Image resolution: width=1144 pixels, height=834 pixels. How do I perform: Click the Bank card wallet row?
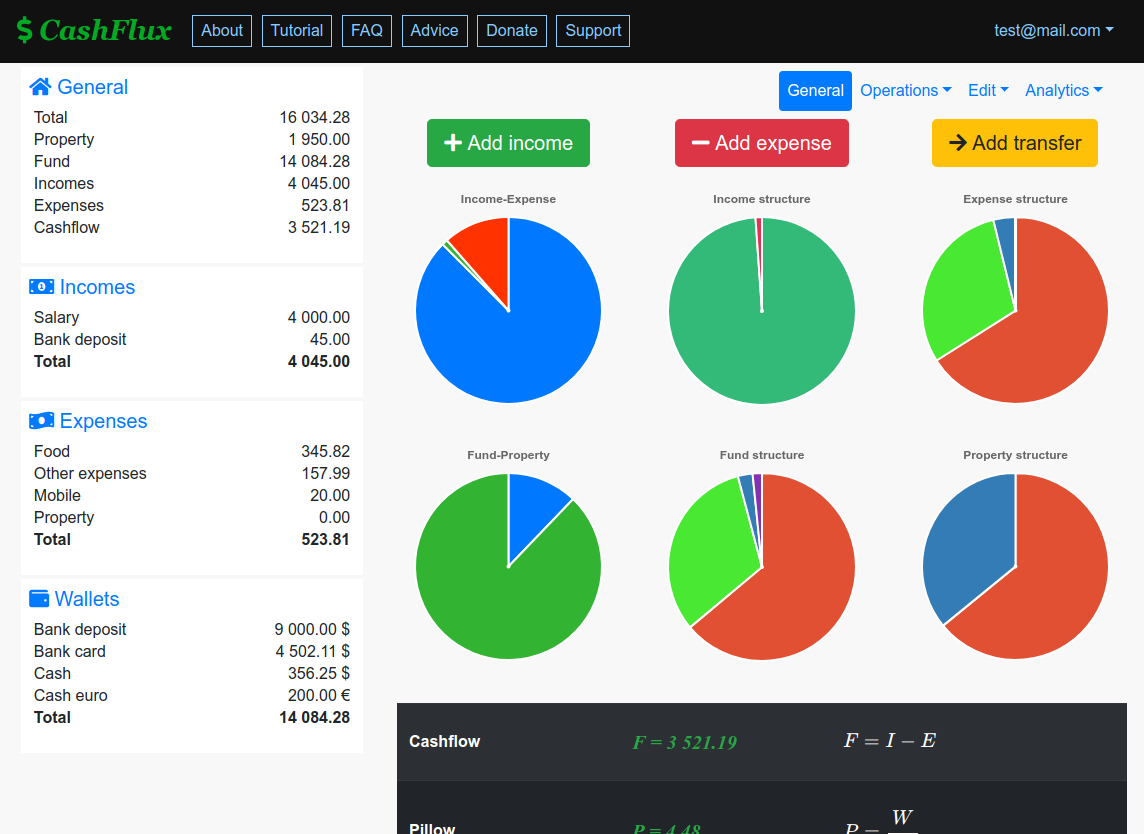[191, 651]
